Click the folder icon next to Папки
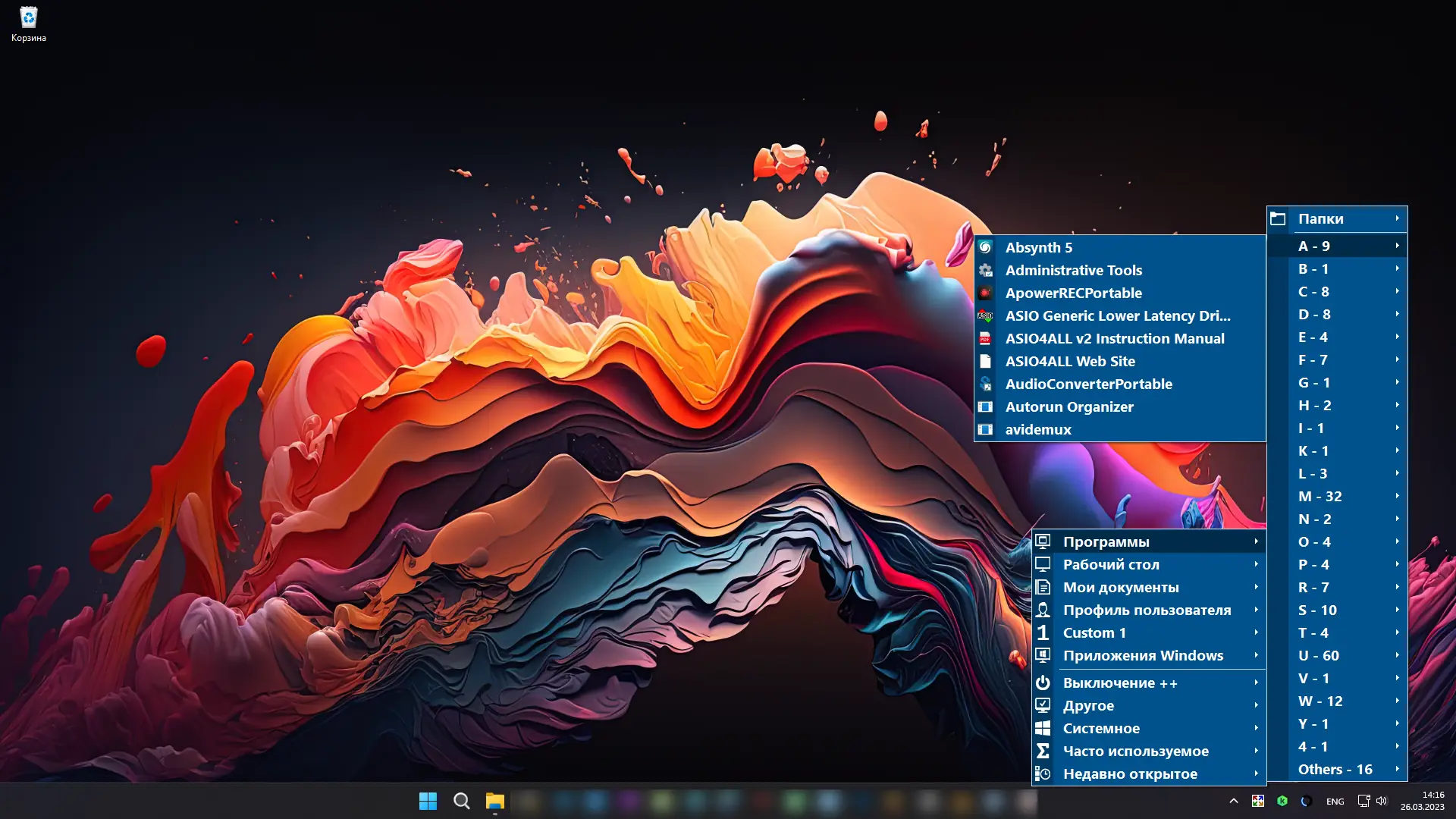 (x=1278, y=218)
